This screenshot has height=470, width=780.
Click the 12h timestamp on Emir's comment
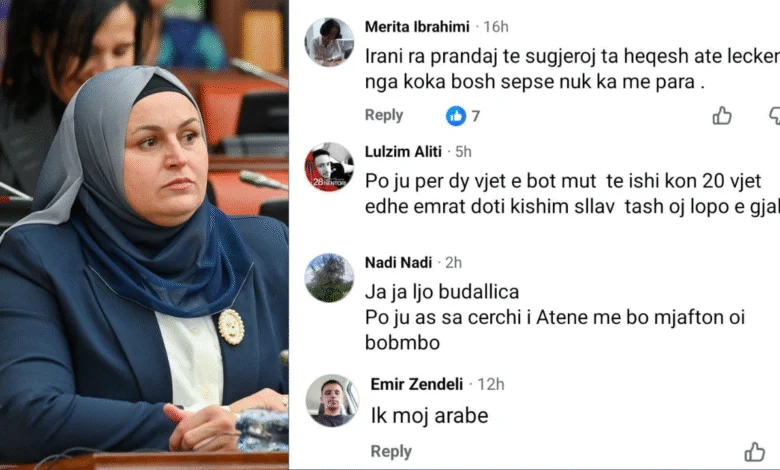490,384
